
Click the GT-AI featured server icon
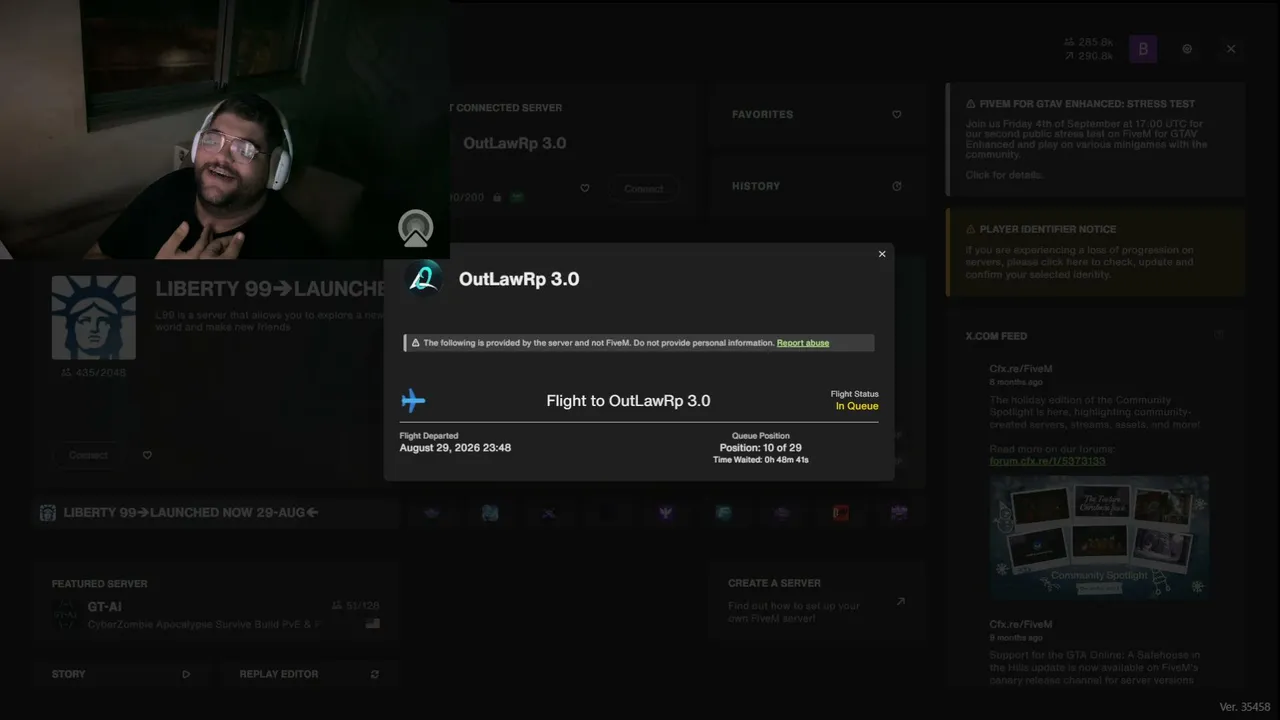[65, 615]
